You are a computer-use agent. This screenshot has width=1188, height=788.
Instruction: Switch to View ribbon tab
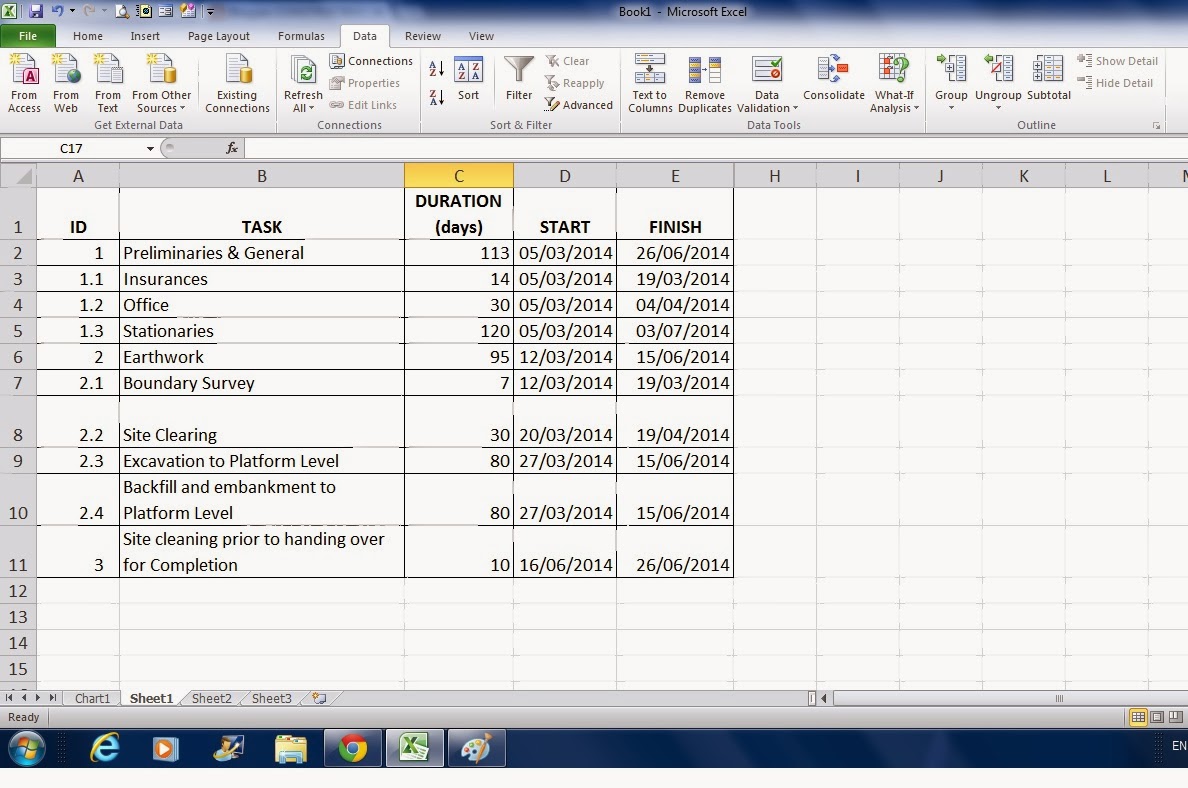tap(481, 36)
